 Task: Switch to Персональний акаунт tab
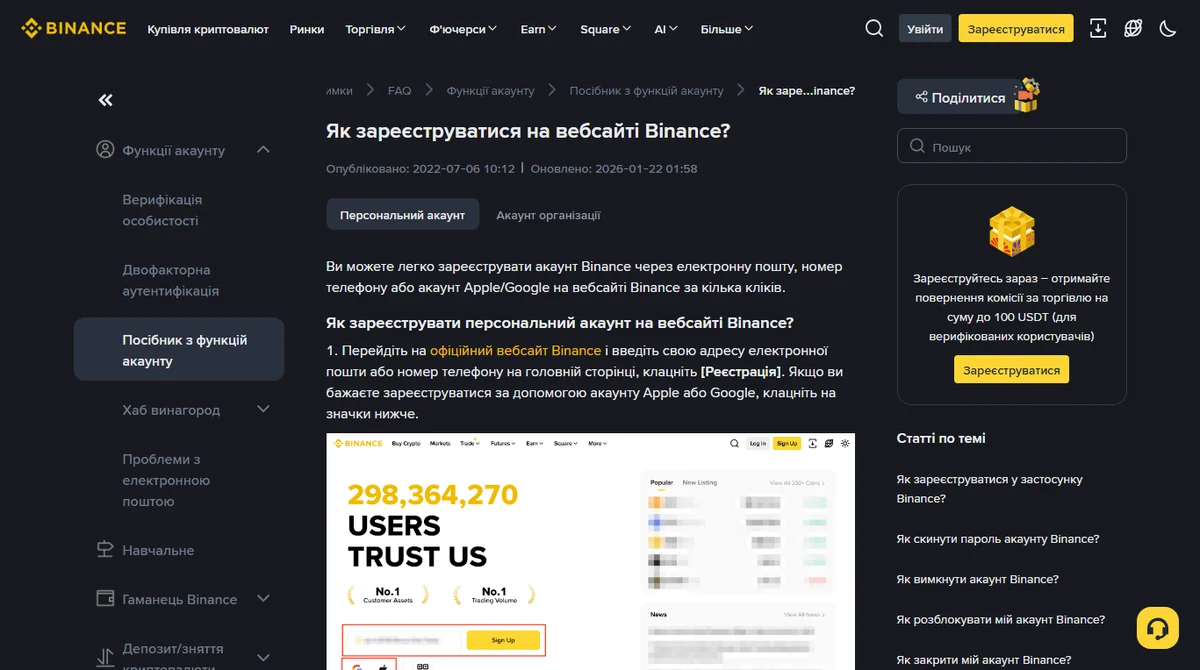click(x=402, y=215)
